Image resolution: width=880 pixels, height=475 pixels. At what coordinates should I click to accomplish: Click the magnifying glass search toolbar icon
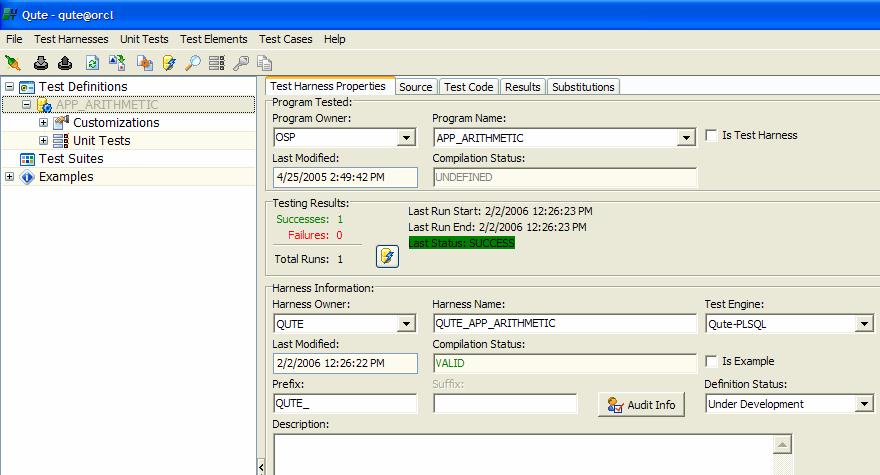click(193, 63)
